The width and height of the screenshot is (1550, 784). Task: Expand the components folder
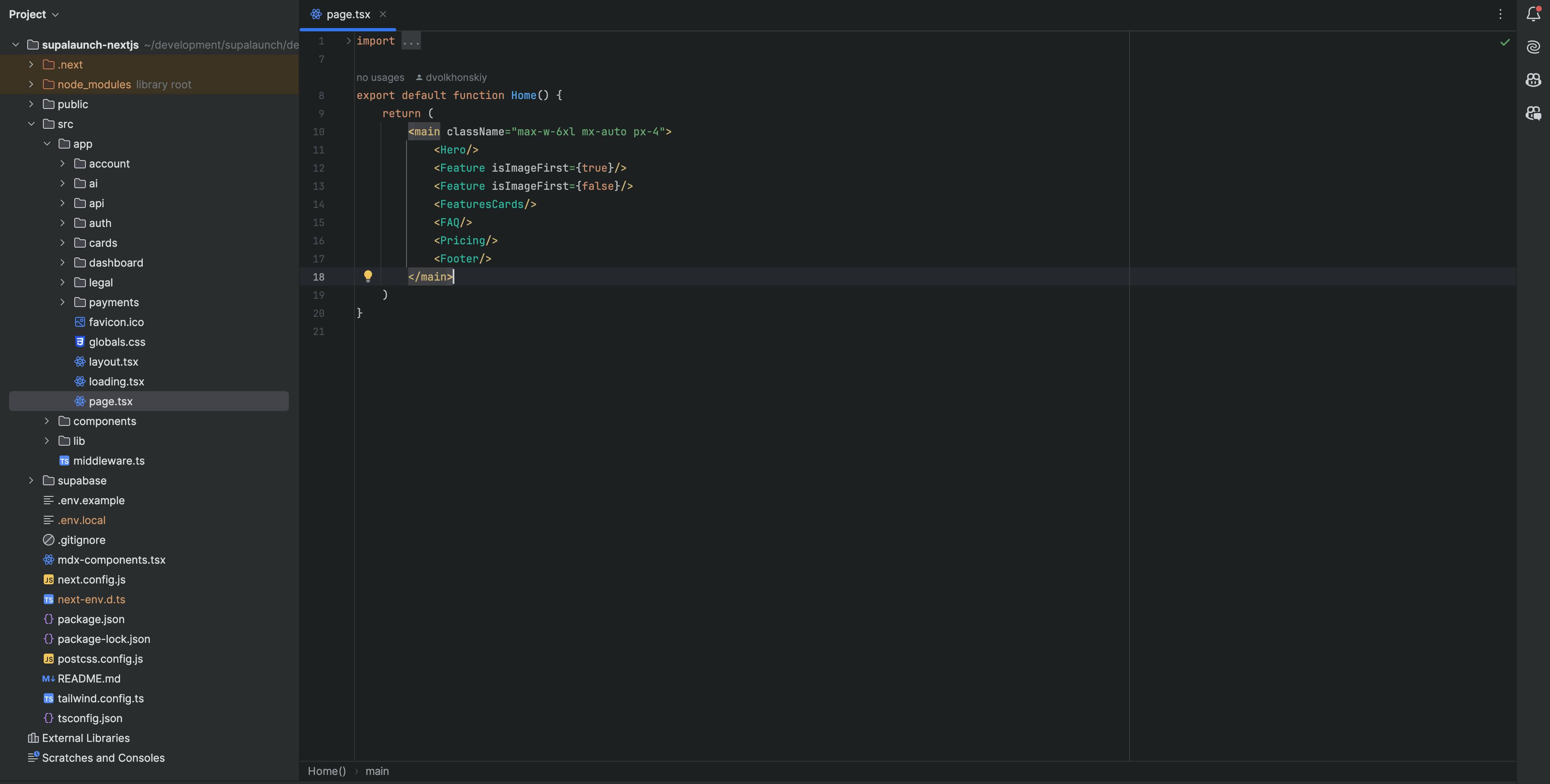click(46, 421)
